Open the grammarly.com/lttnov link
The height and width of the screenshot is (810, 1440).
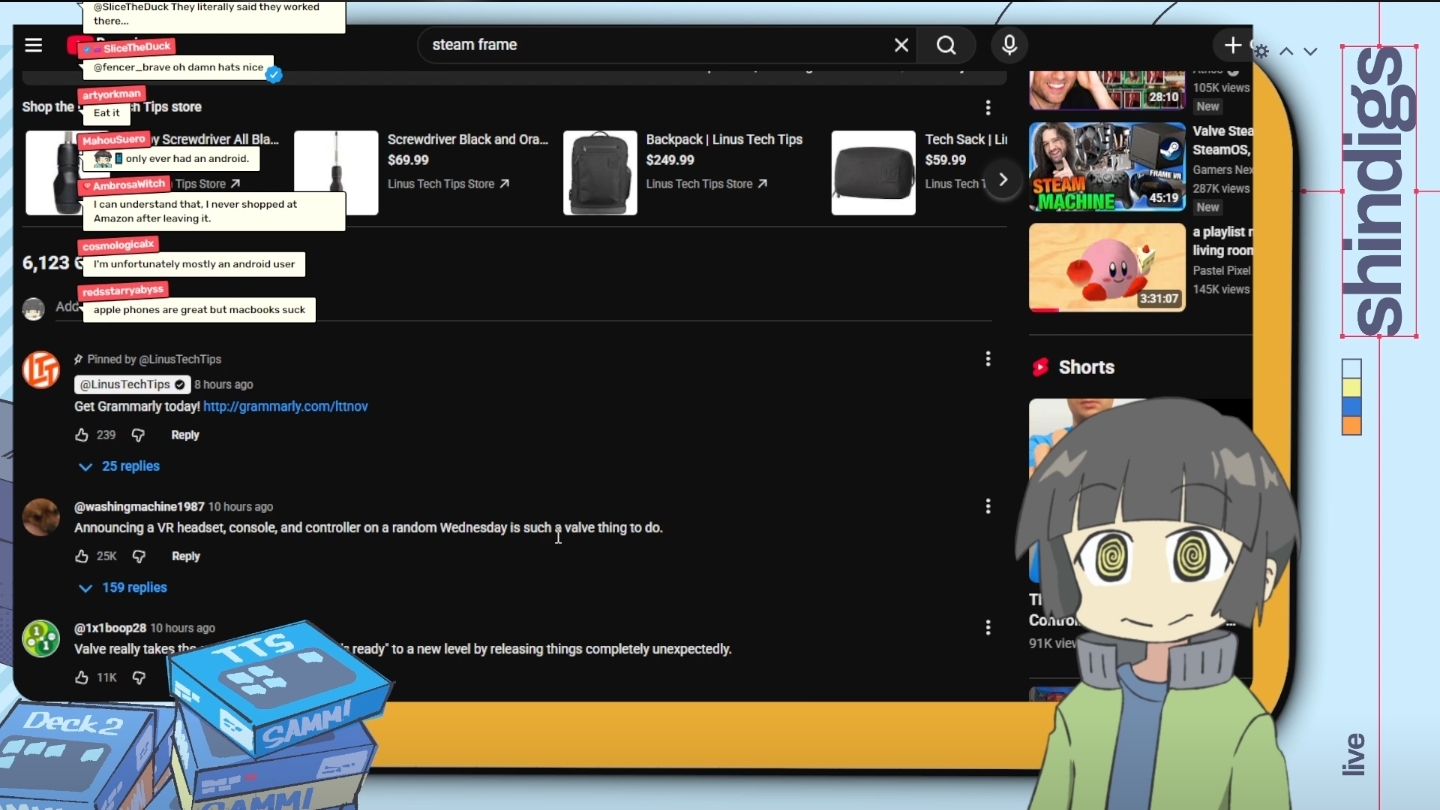(286, 407)
